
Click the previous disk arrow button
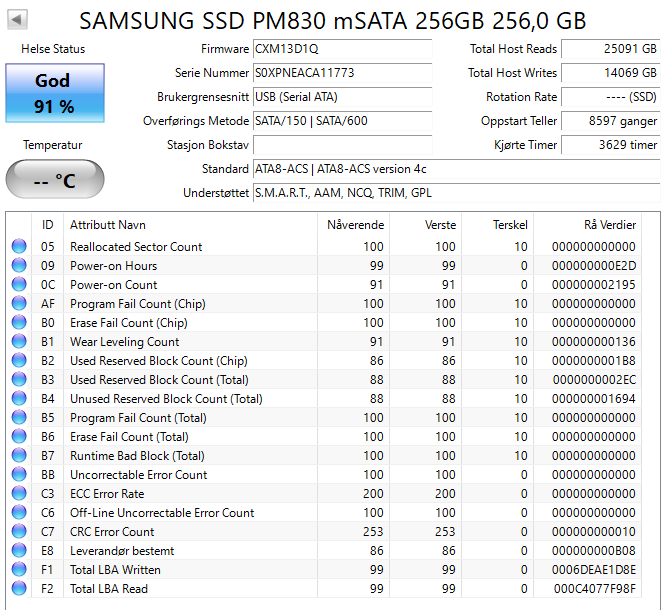point(19,20)
